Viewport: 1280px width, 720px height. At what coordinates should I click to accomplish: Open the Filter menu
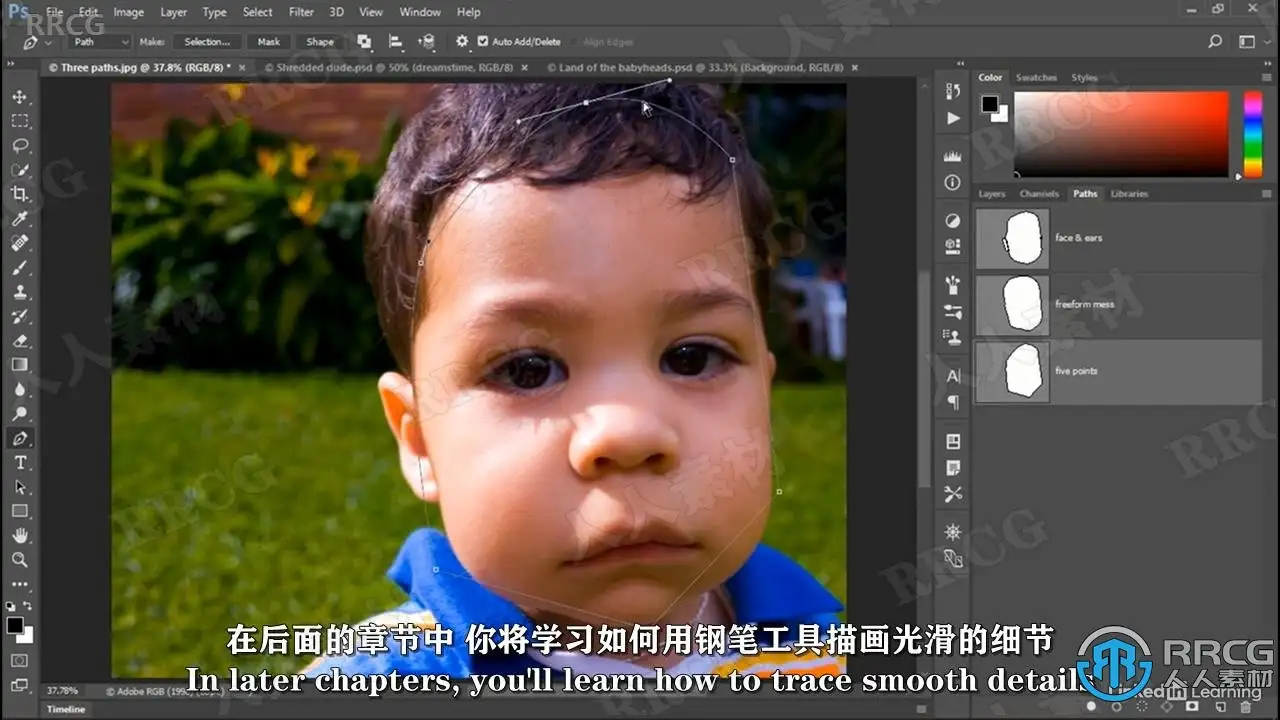click(x=301, y=12)
